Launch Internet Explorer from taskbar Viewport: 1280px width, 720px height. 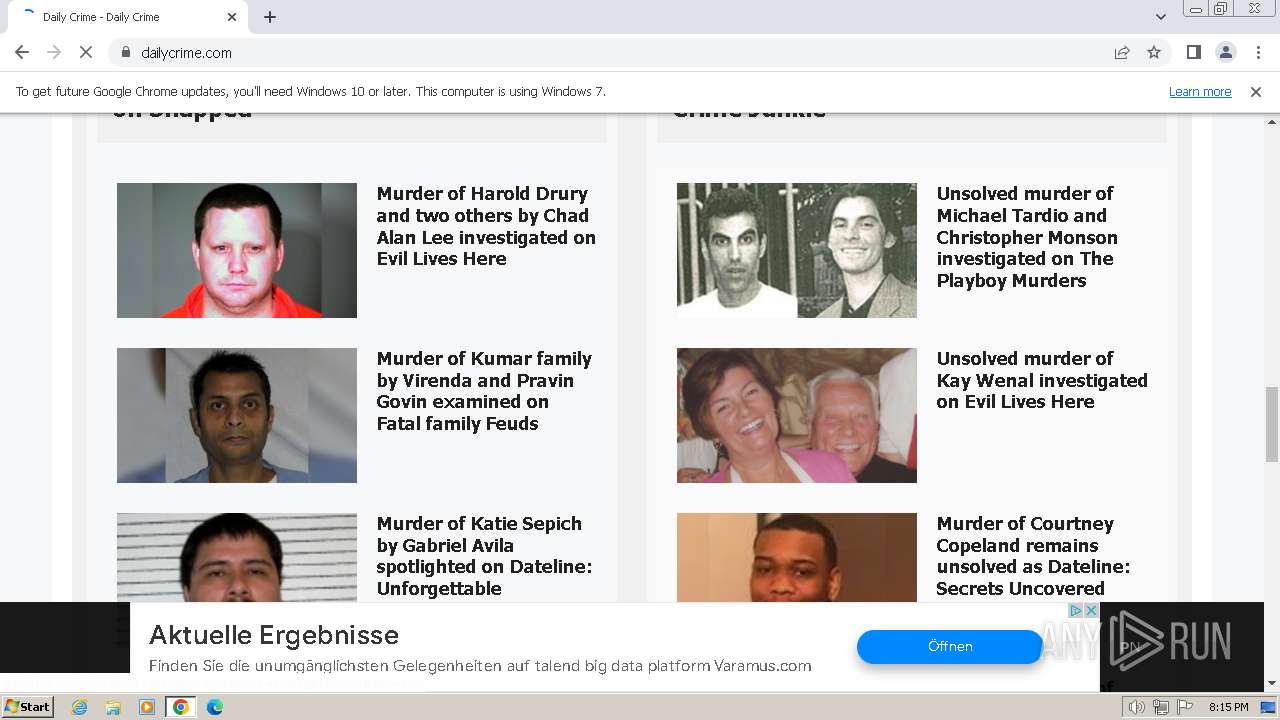pyautogui.click(x=79, y=707)
